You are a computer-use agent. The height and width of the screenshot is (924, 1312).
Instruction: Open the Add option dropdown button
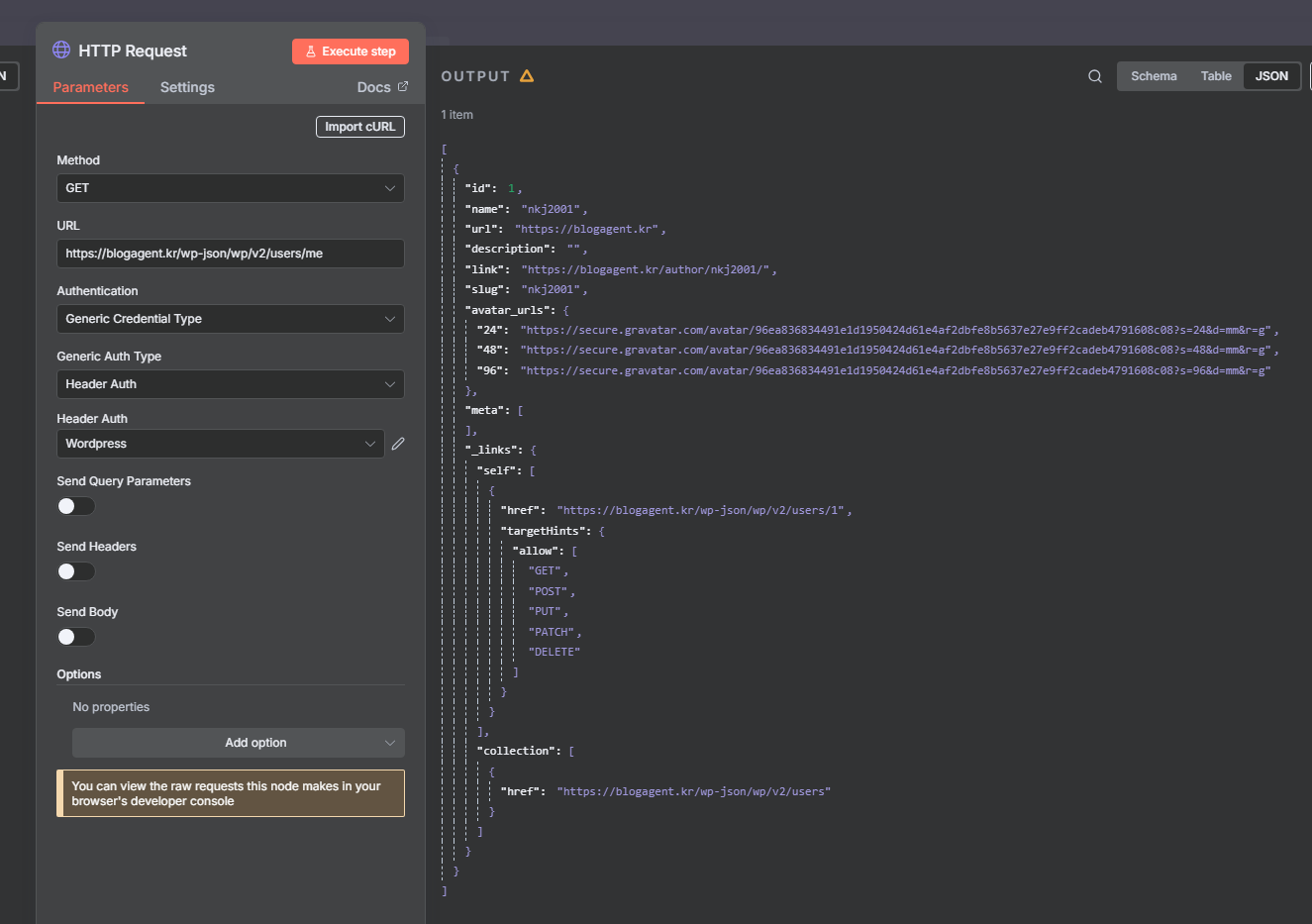pos(239,743)
